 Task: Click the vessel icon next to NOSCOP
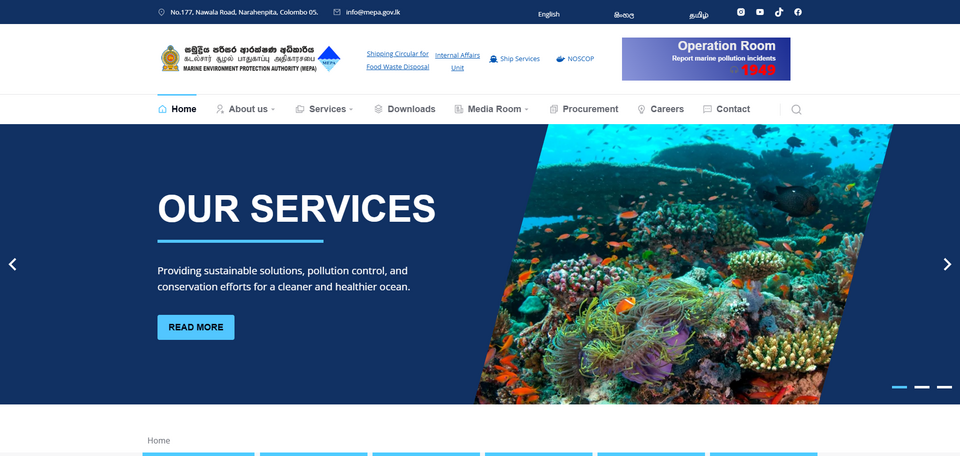coord(560,59)
